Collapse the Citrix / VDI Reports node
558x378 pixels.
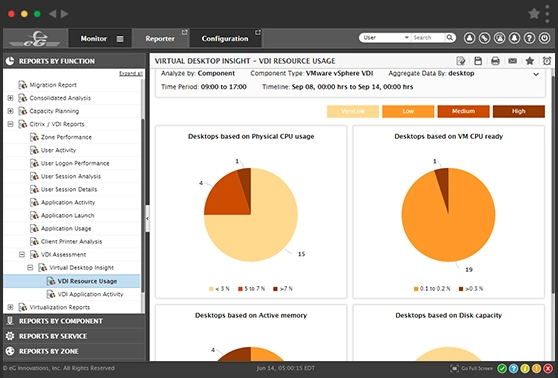10,124
